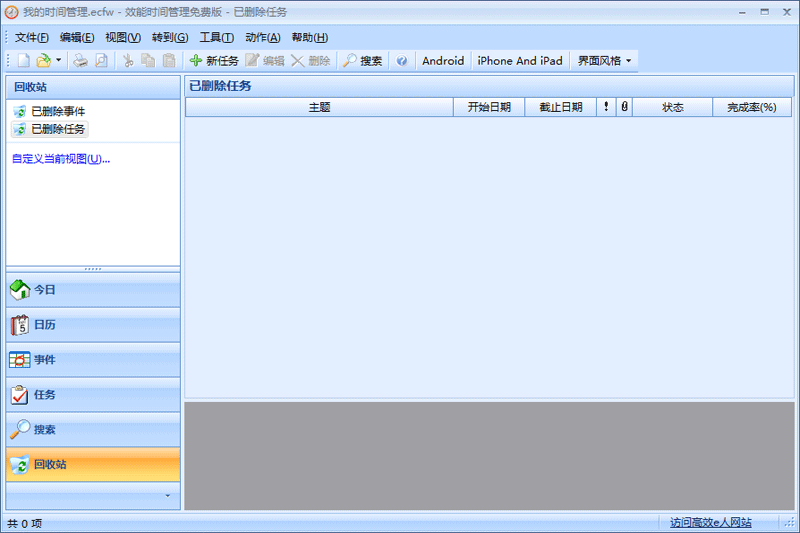
Task: Open the 今日 navigation pane
Action: click(x=93, y=290)
